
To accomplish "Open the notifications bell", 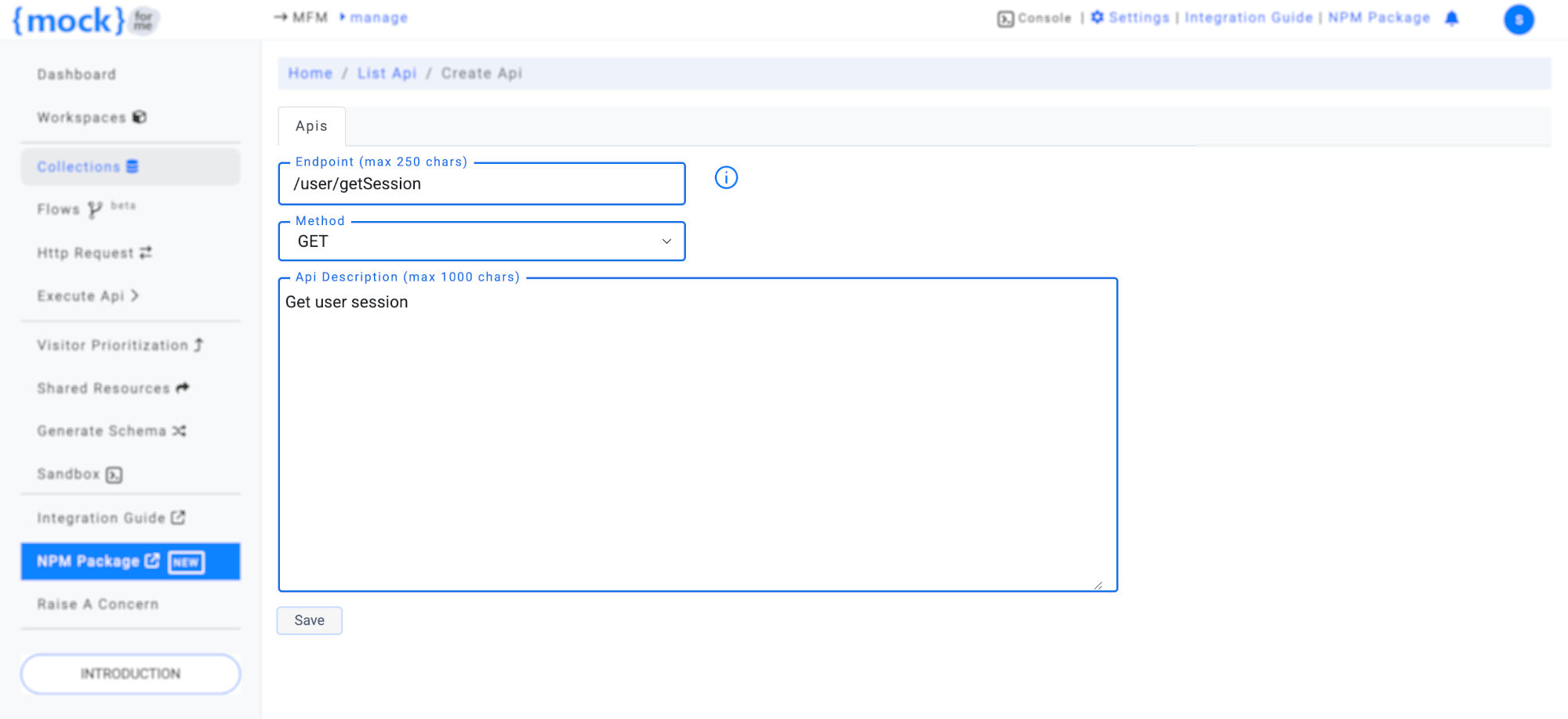I will [1452, 18].
